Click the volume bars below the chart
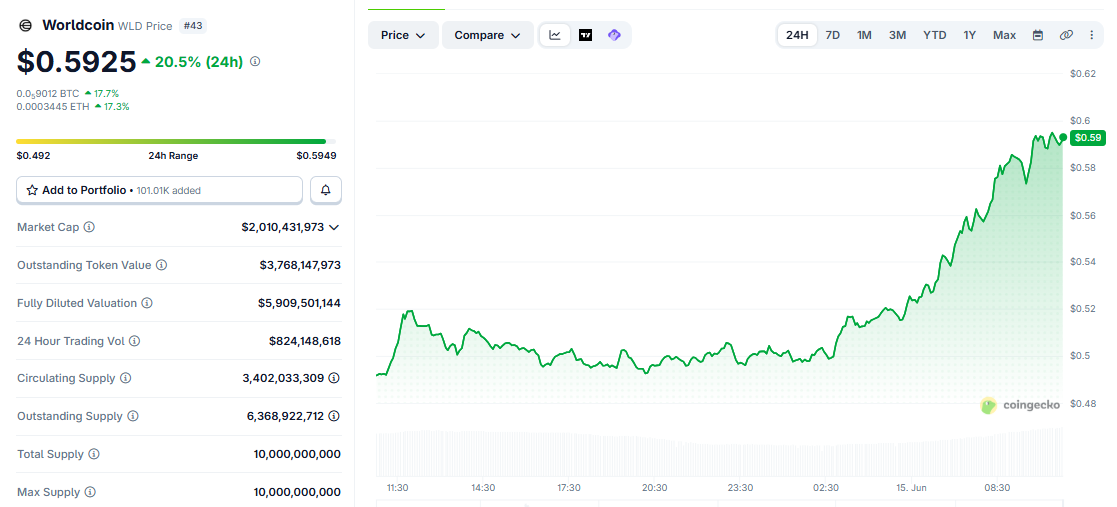This screenshot has height=507, width=1117. (x=719, y=453)
